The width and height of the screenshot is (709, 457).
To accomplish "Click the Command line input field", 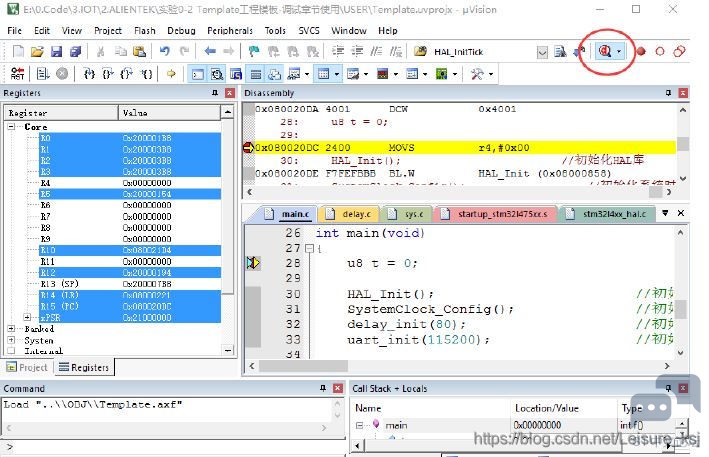I will 172,448.
